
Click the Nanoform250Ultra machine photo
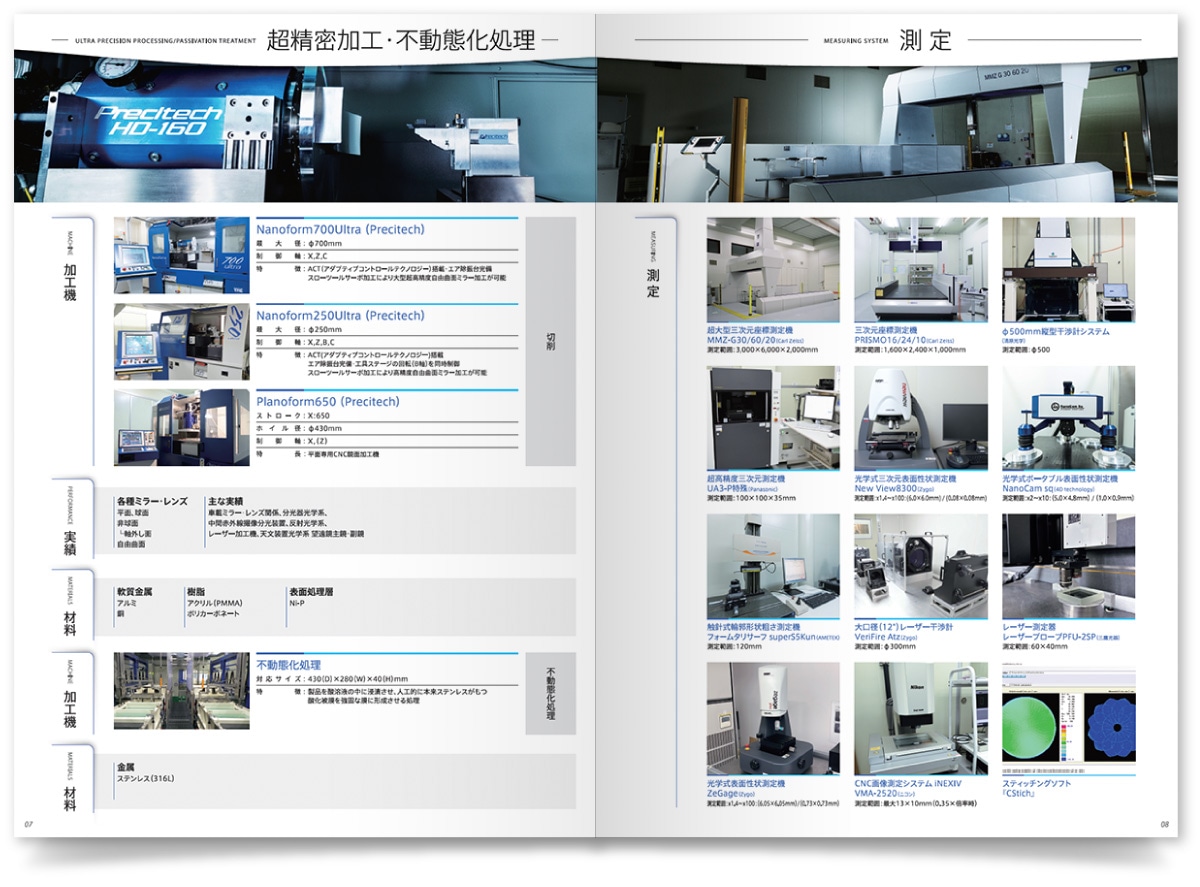(182, 342)
